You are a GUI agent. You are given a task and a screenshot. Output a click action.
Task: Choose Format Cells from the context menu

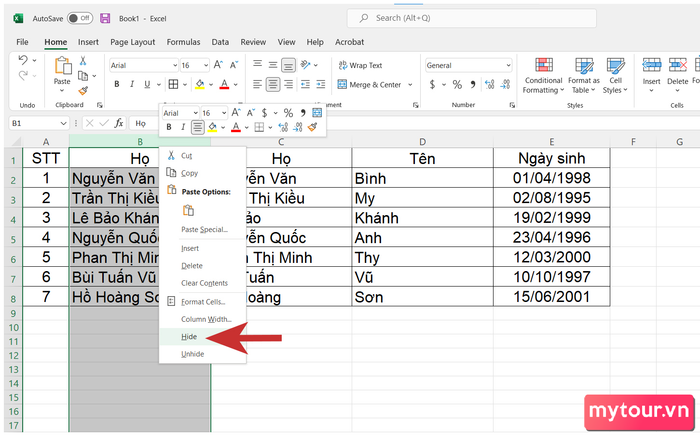(x=202, y=302)
